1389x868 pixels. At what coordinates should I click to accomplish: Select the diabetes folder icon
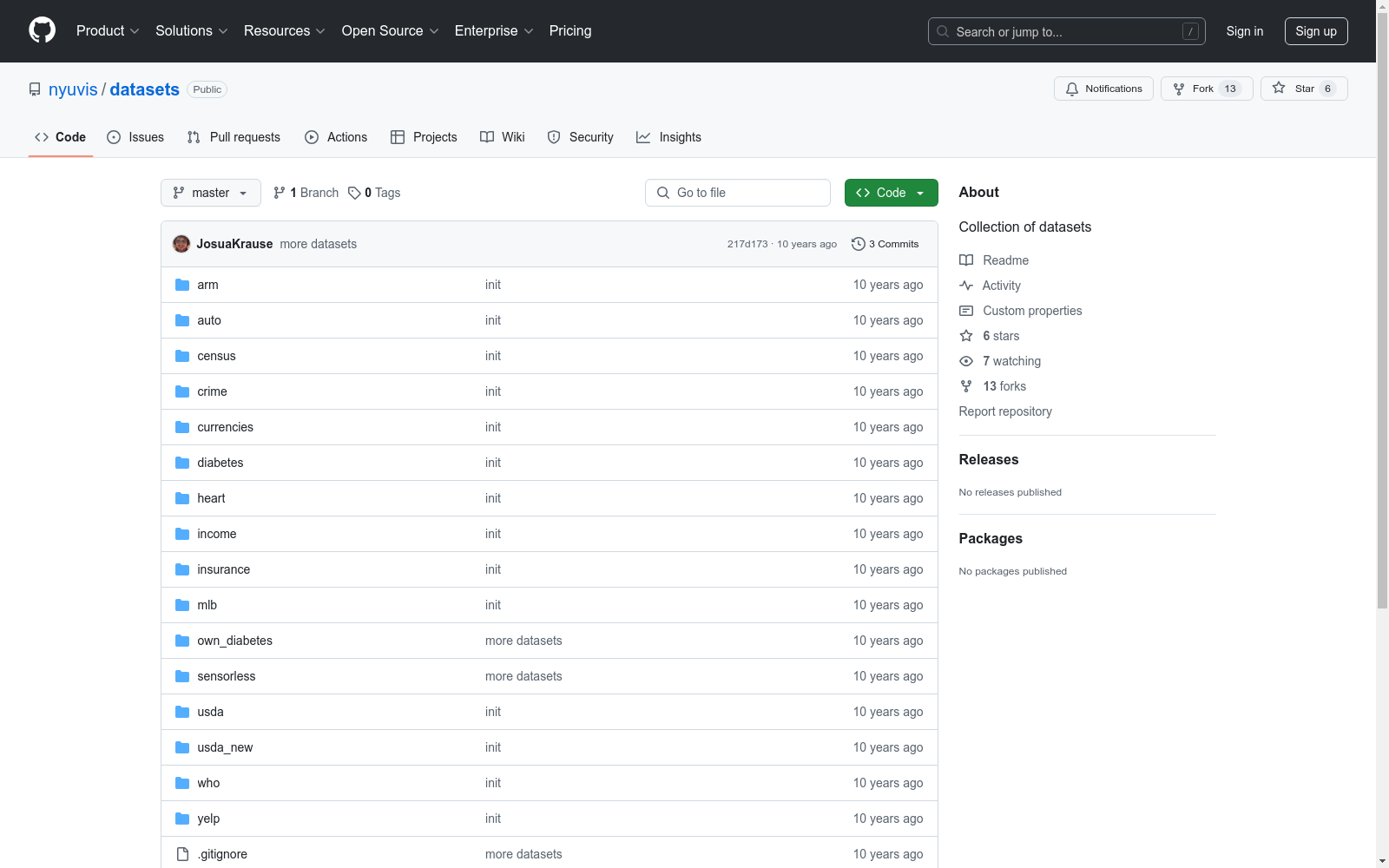[x=182, y=463]
